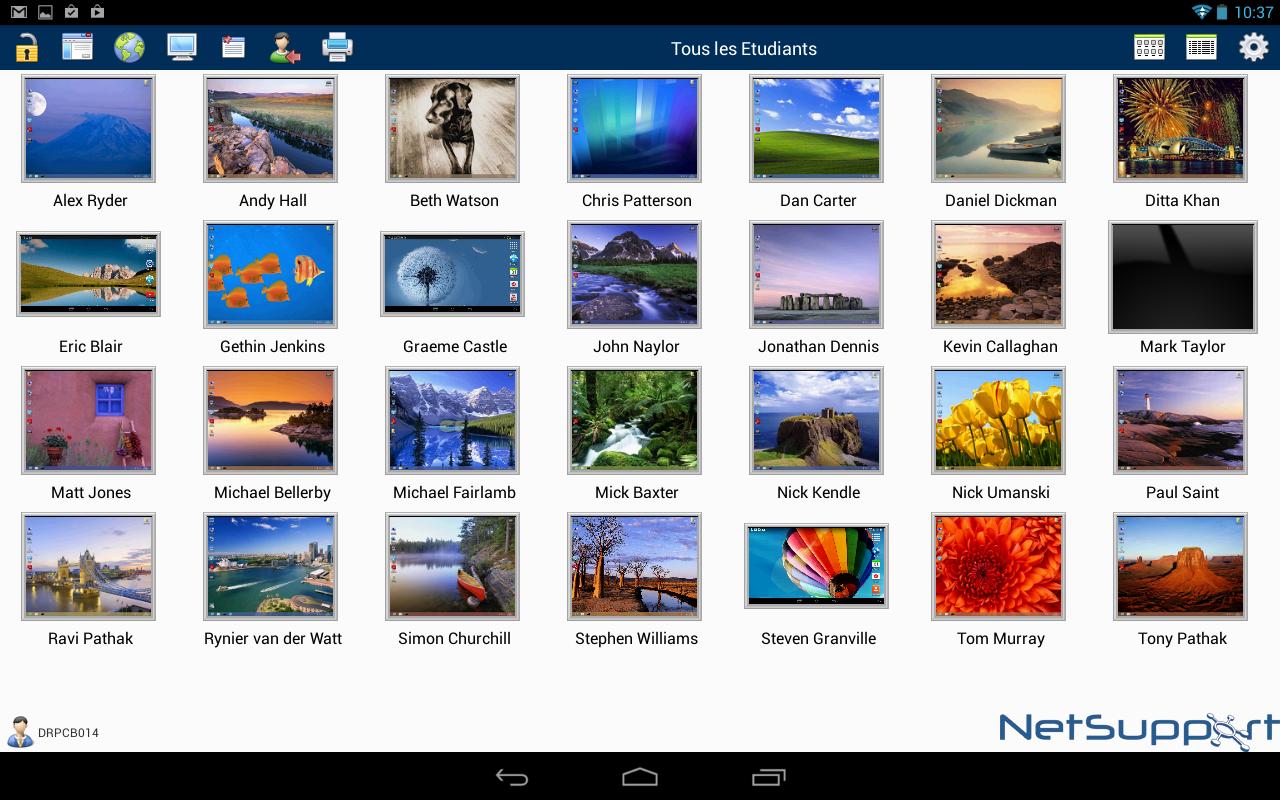Image resolution: width=1280 pixels, height=800 pixels.
Task: Select Gethin Jenkins' fish thumbnail
Action: click(270, 274)
